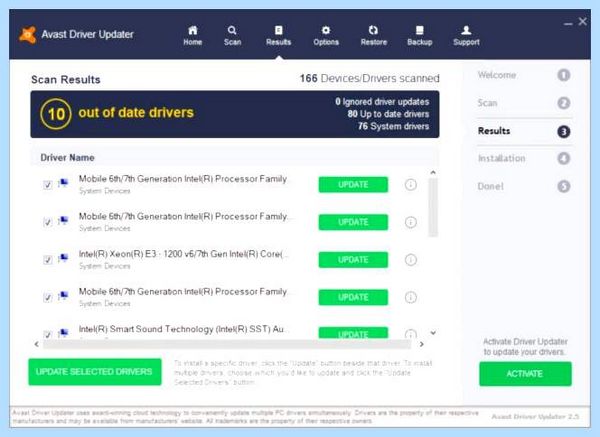Select the Scan step in right sidebar
The height and width of the screenshot is (437, 600).
click(x=524, y=103)
